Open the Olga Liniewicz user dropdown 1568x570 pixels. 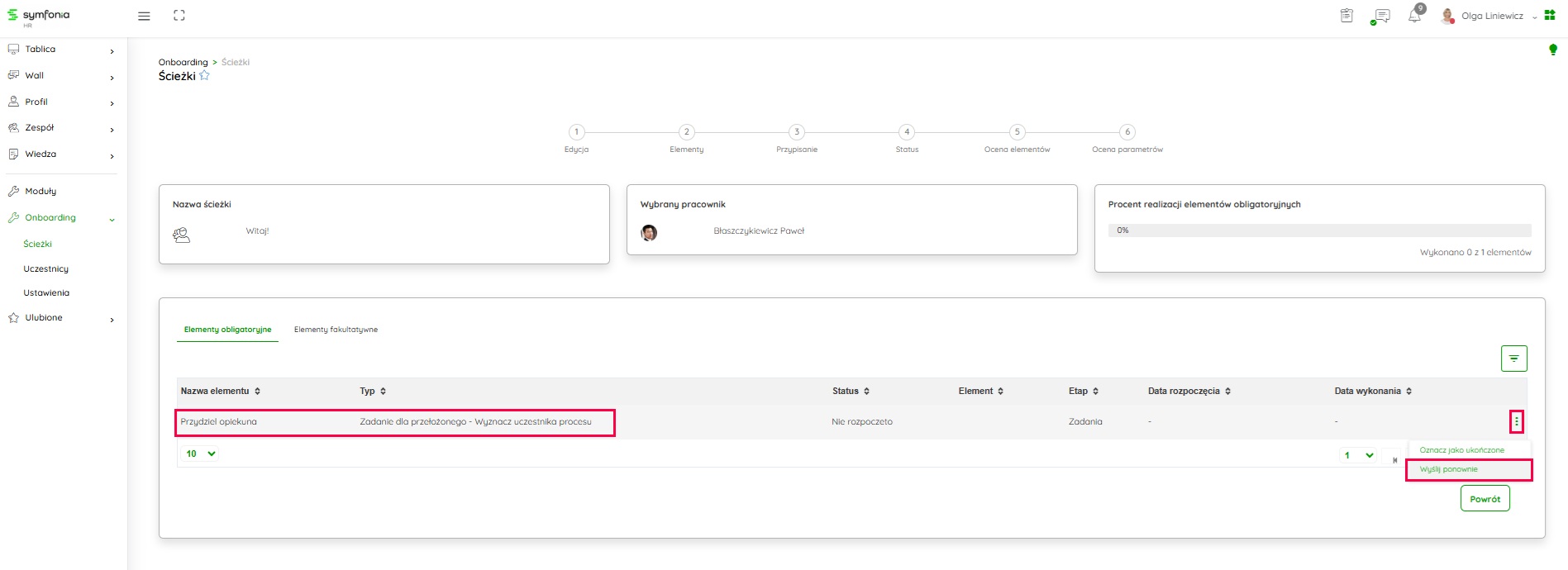pos(1492,16)
